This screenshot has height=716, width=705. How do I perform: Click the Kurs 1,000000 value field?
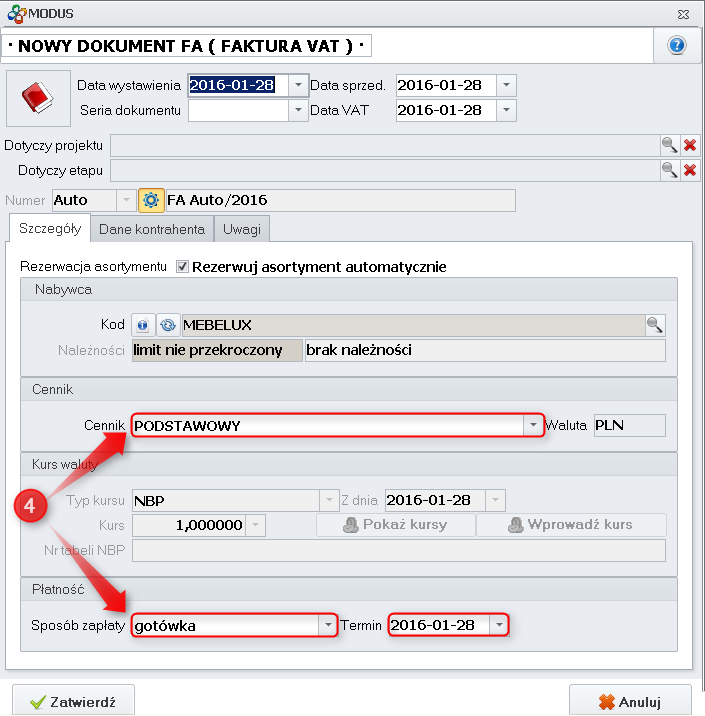[x=189, y=525]
